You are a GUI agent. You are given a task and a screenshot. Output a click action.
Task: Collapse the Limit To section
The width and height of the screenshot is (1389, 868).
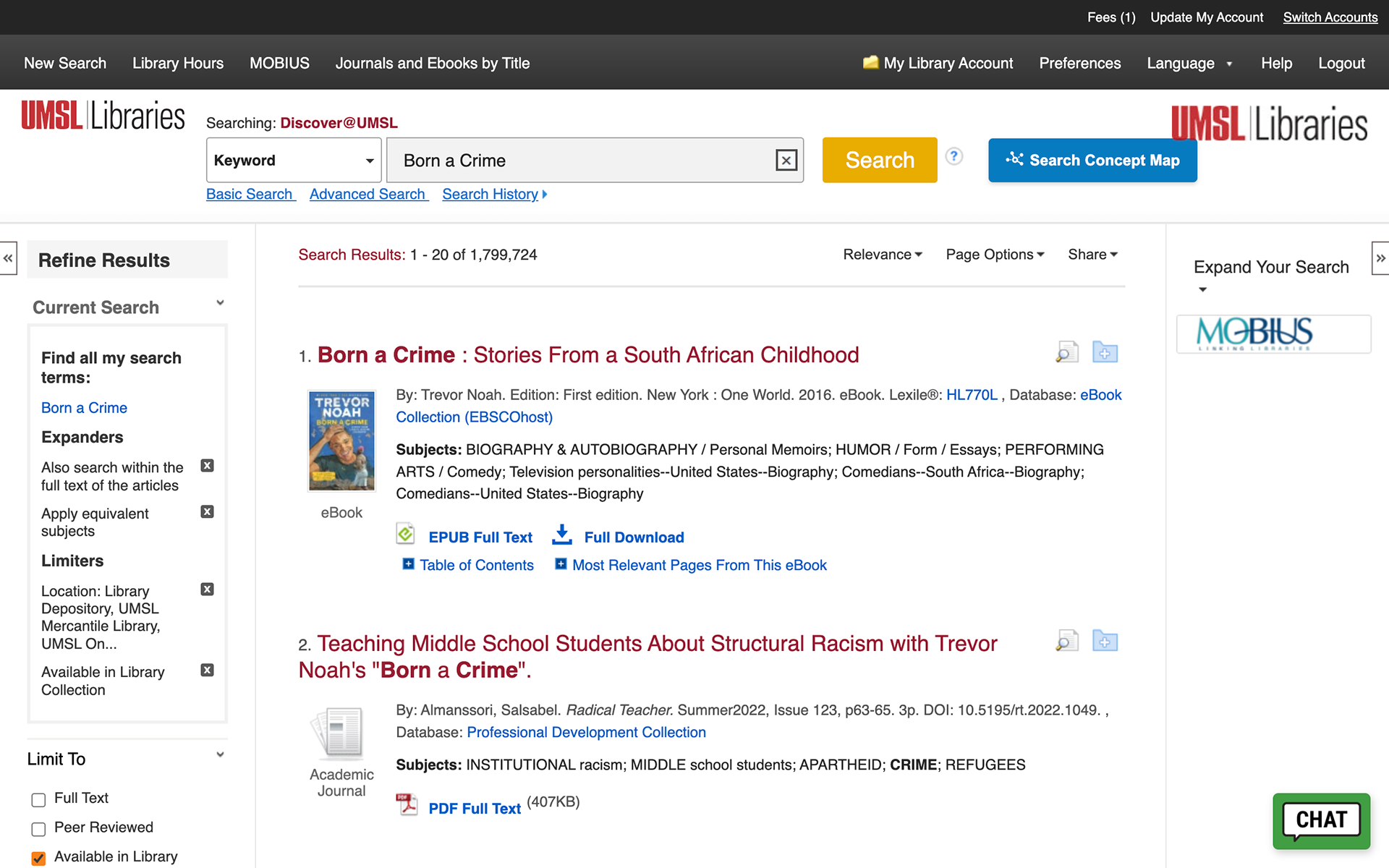click(220, 755)
